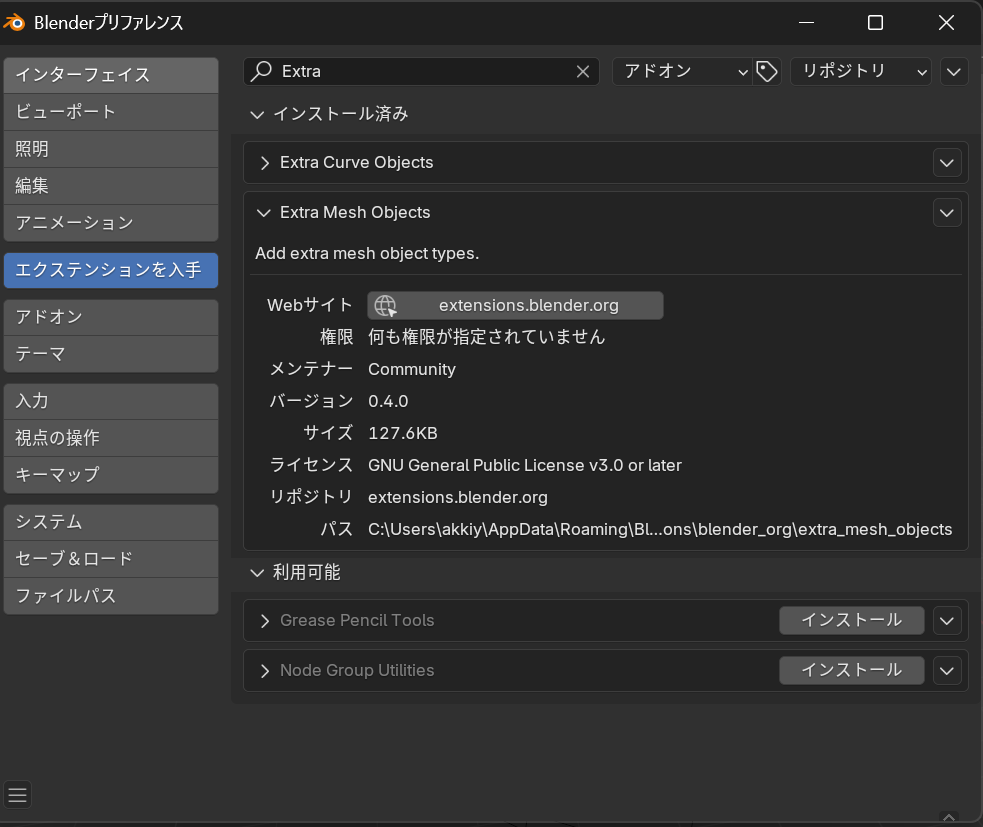Click the Community maintainer text
The height and width of the screenshot is (827, 983).
click(x=412, y=369)
